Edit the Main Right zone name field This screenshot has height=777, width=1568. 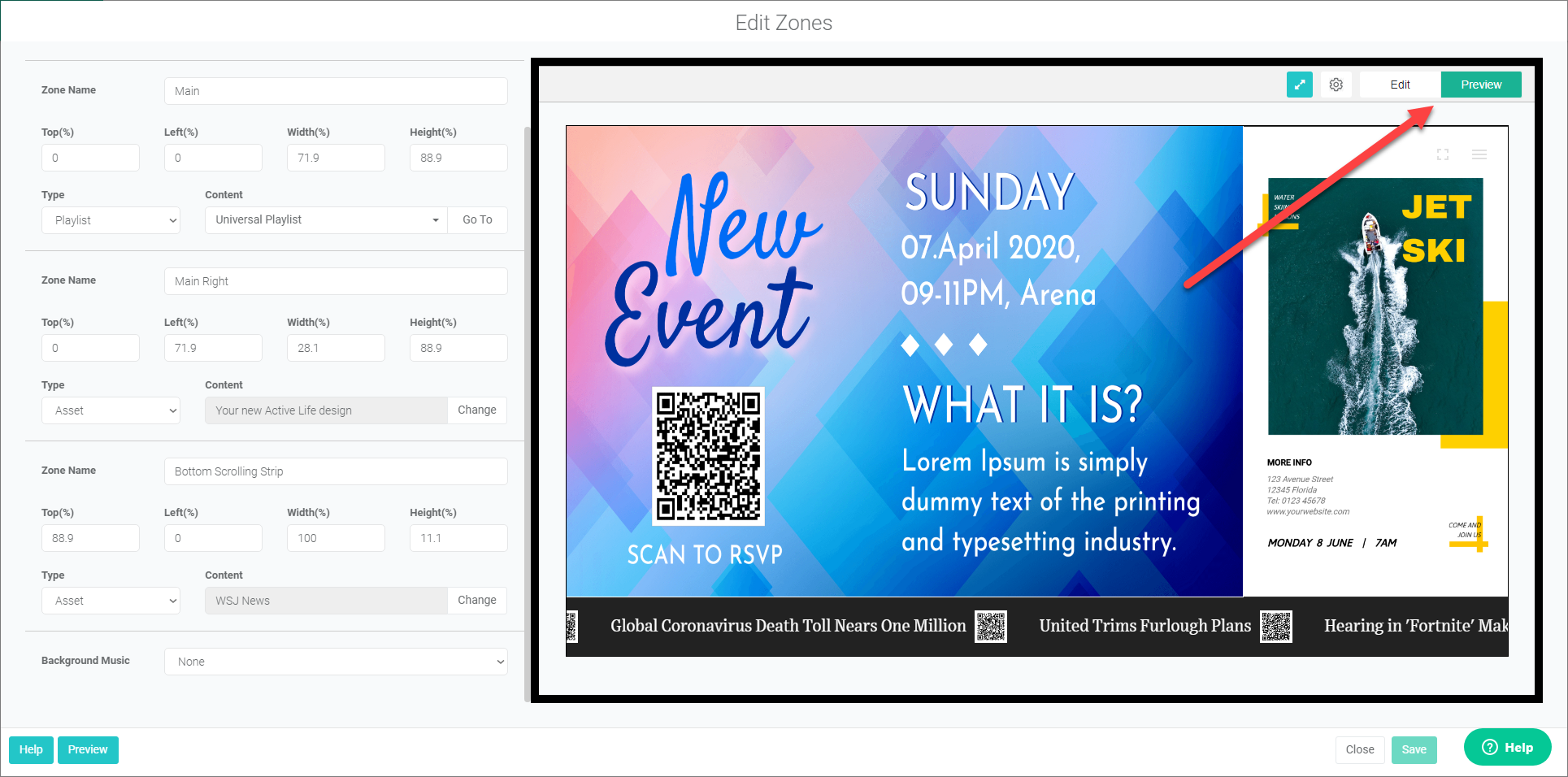click(x=336, y=281)
